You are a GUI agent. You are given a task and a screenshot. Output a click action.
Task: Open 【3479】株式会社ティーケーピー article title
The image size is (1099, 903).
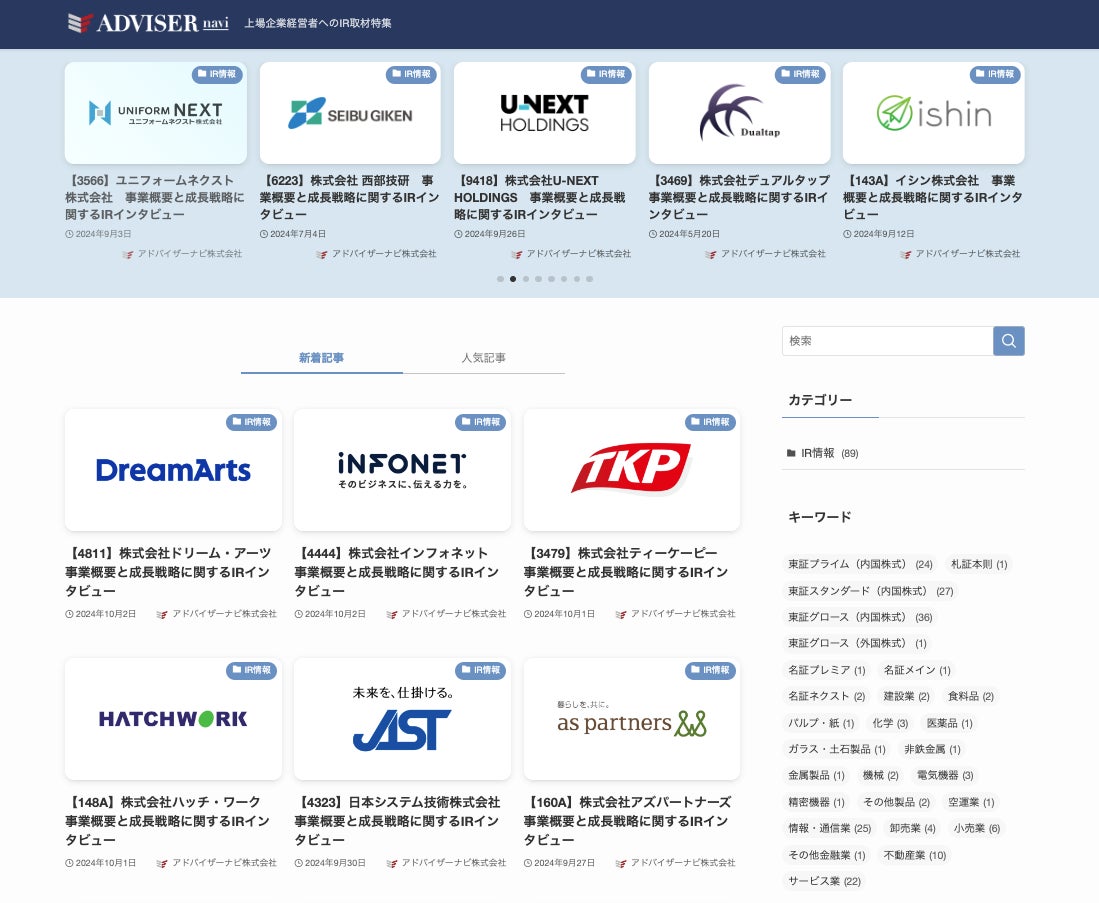point(627,572)
